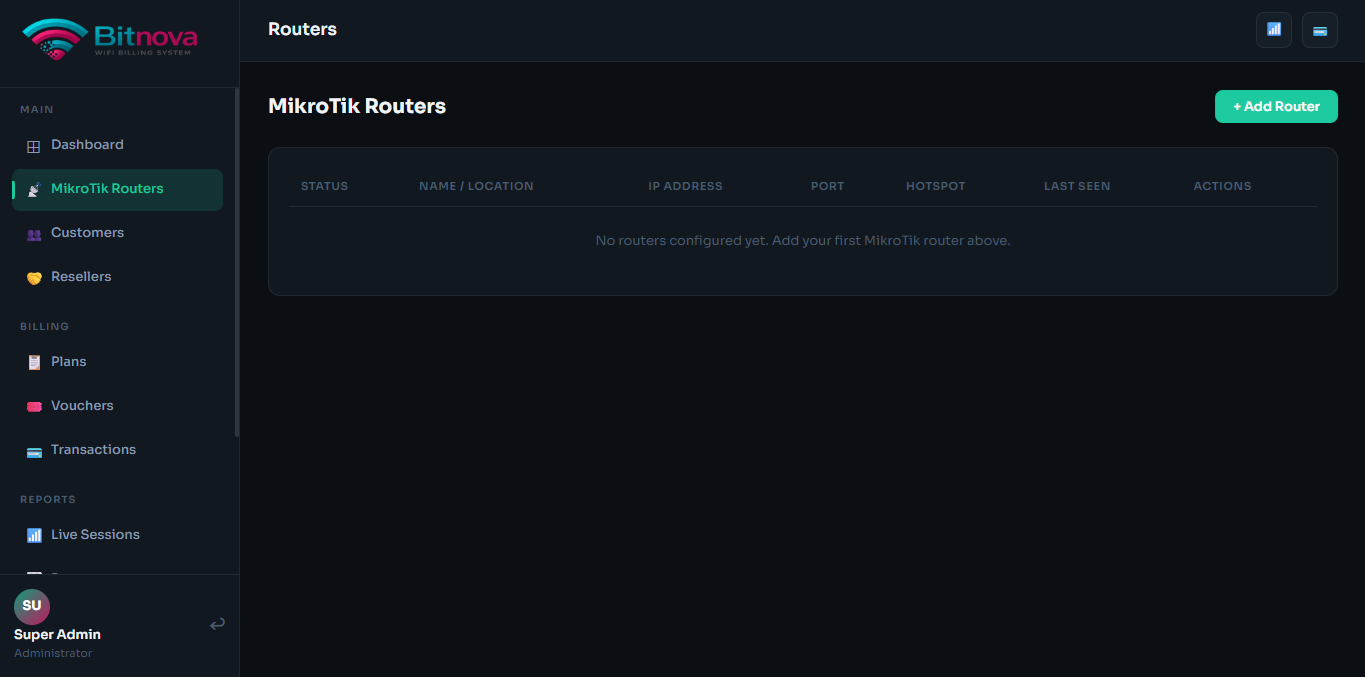Click the Bitnova logo
Image resolution: width=1365 pixels, height=677 pixels.
click(x=110, y=40)
